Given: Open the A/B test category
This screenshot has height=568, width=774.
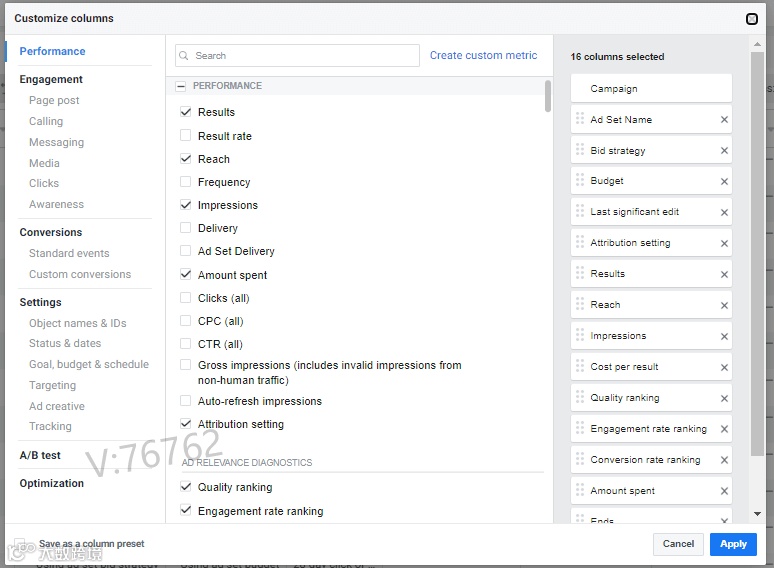Looking at the screenshot, I should (40, 455).
